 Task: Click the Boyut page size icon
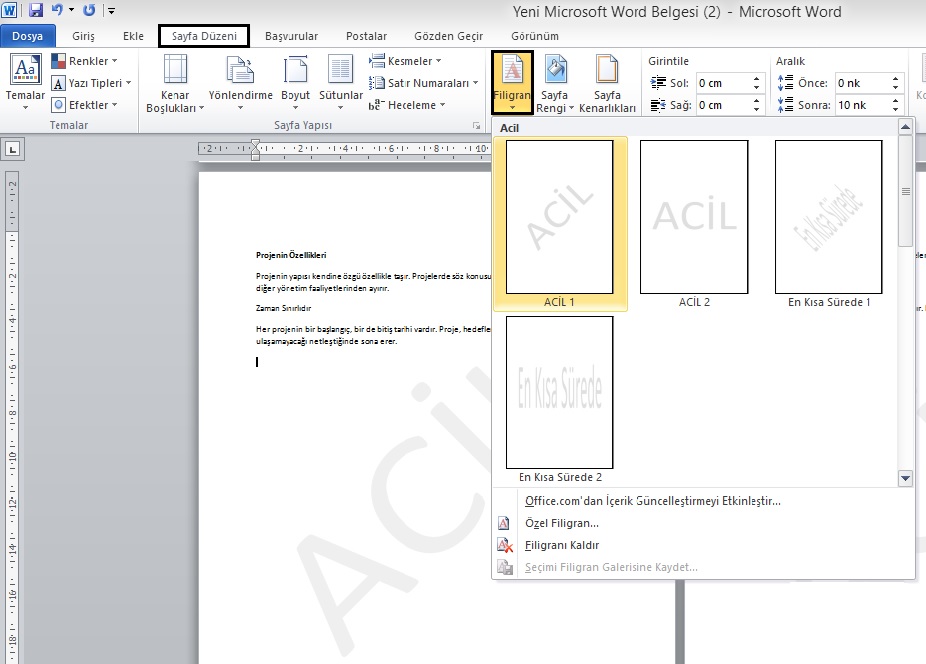[x=296, y=82]
